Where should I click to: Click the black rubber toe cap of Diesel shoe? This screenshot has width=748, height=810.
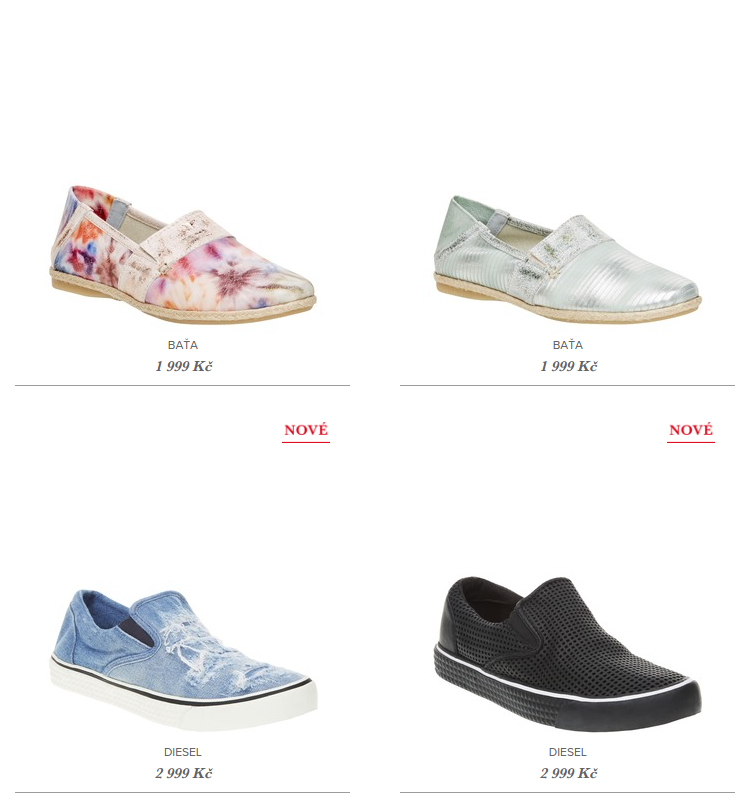672,703
